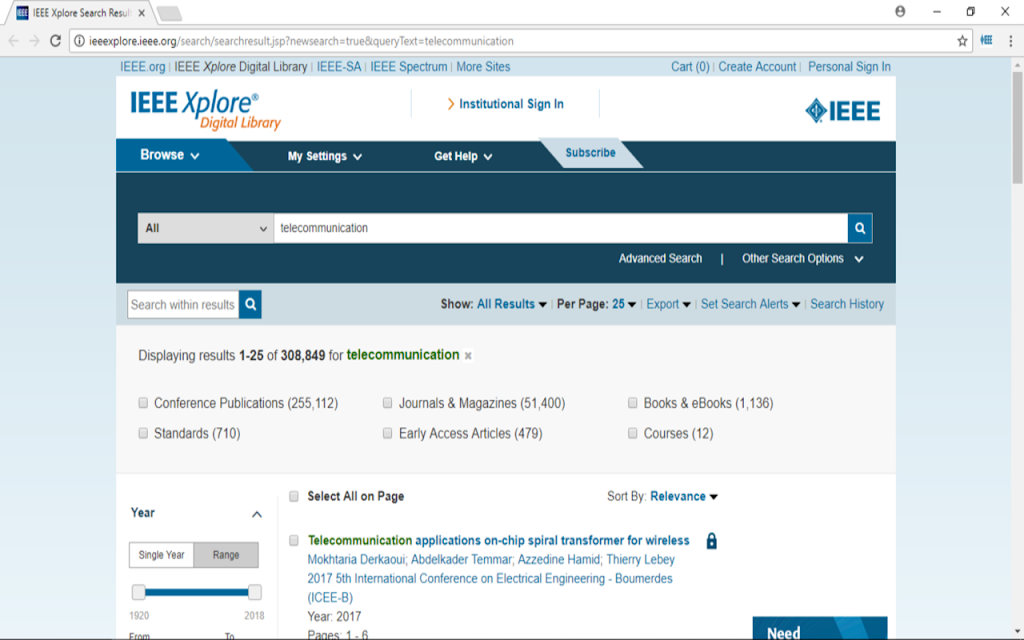
Task: Open author Thierry Lebey link
Action: [x=640, y=560]
